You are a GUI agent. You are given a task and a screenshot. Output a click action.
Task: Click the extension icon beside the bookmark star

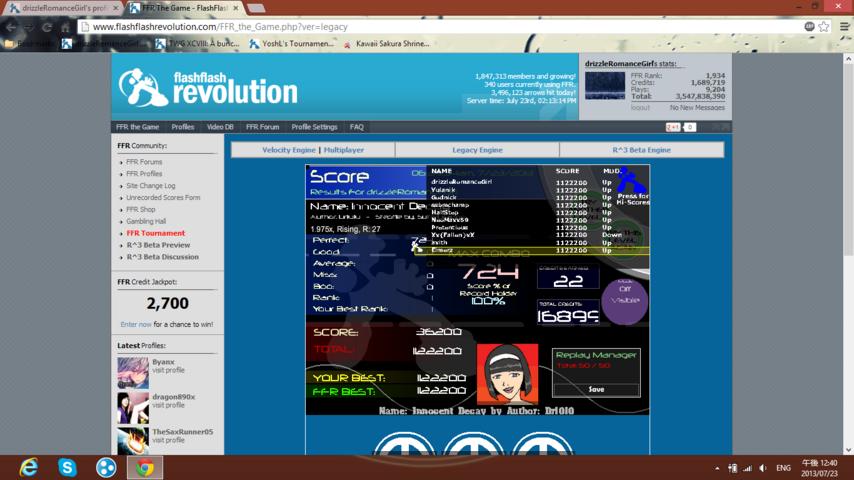point(809,27)
